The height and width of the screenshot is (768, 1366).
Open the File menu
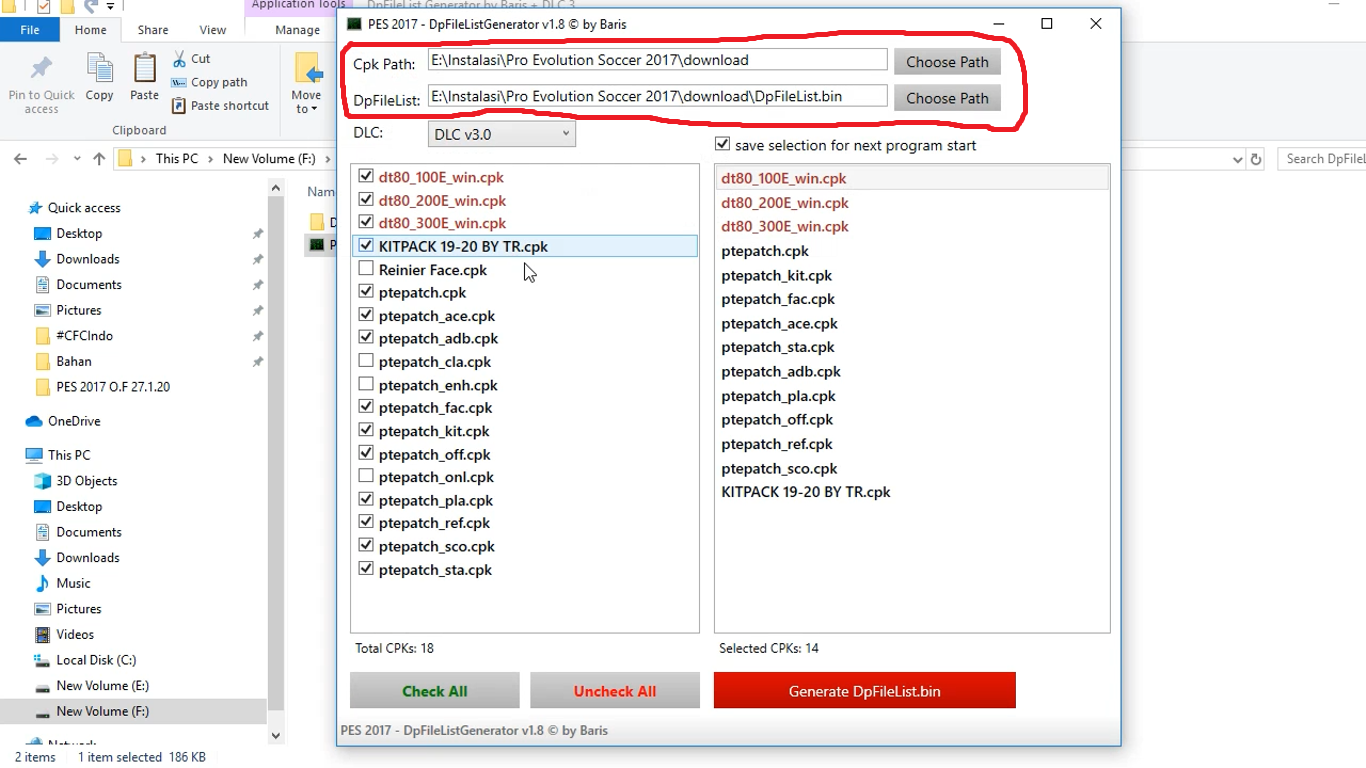30,30
